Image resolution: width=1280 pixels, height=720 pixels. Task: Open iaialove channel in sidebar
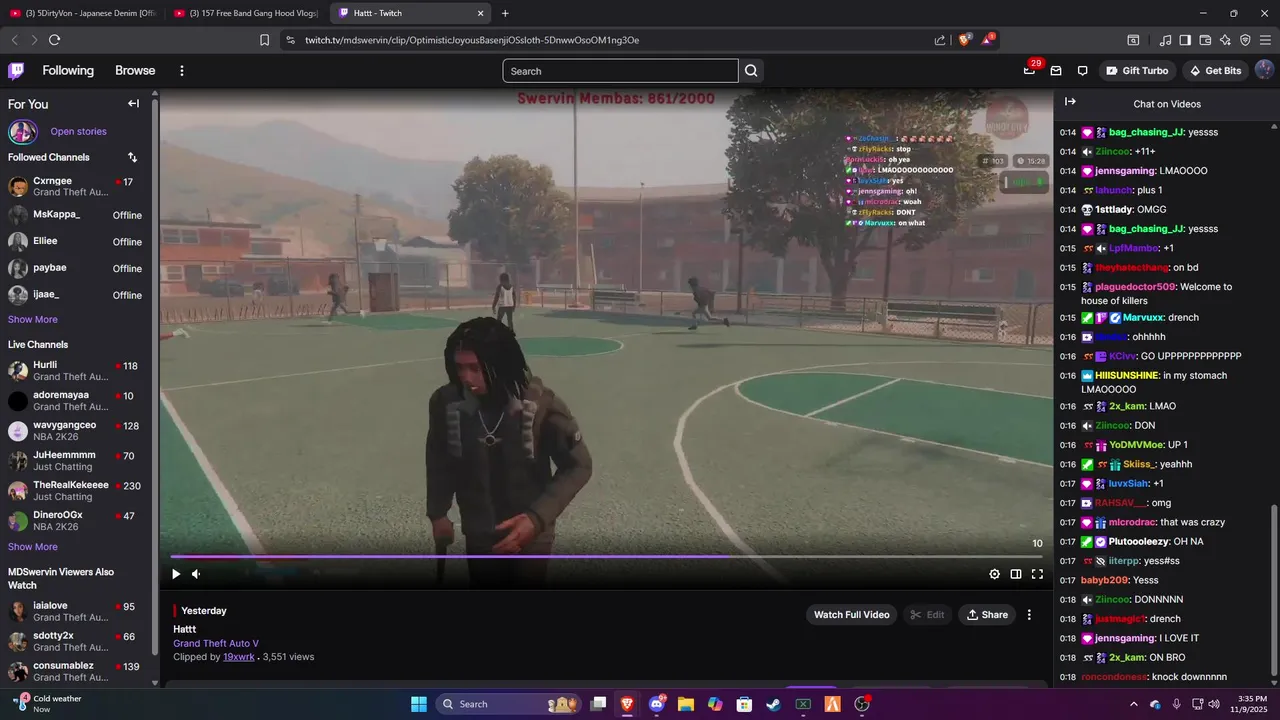pyautogui.click(x=76, y=611)
